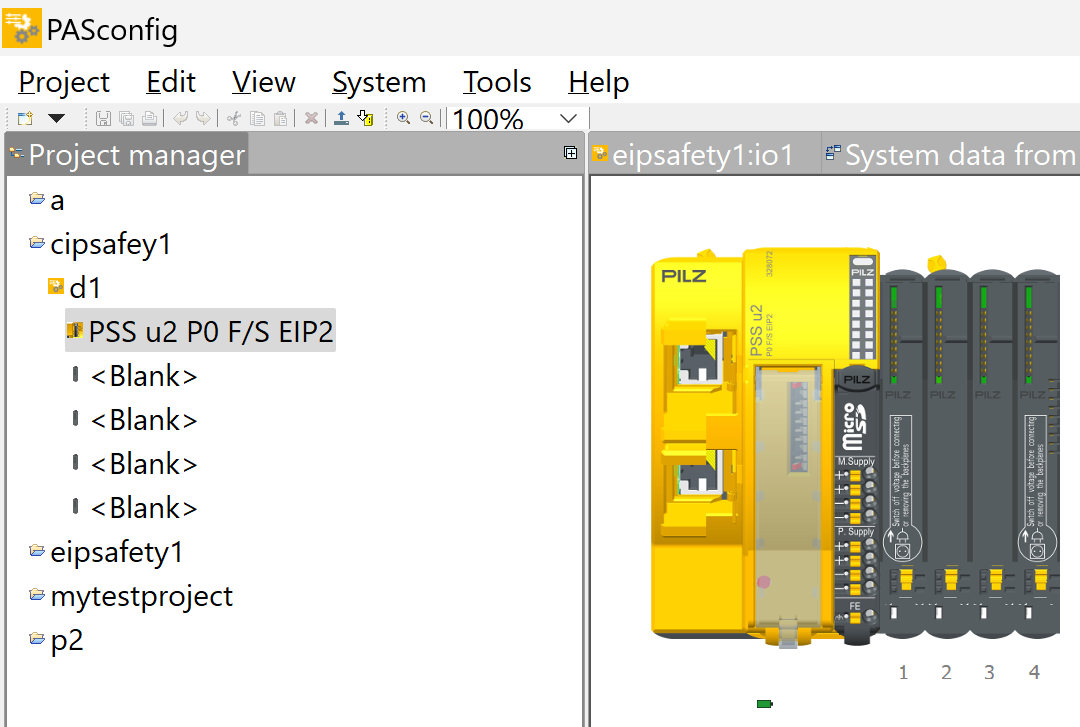Click blank module in slot 1
Screen dimensions: 1080x727
pos(903,455)
